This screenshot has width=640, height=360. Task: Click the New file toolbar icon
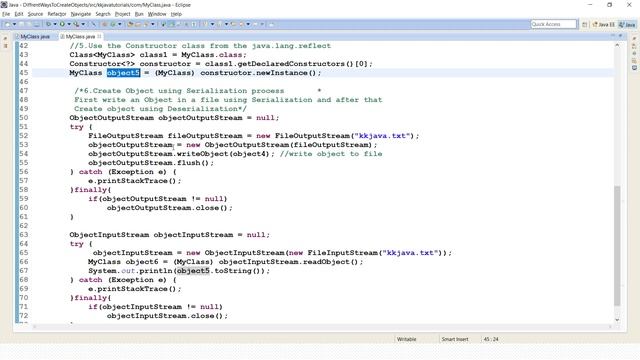point(7,24)
